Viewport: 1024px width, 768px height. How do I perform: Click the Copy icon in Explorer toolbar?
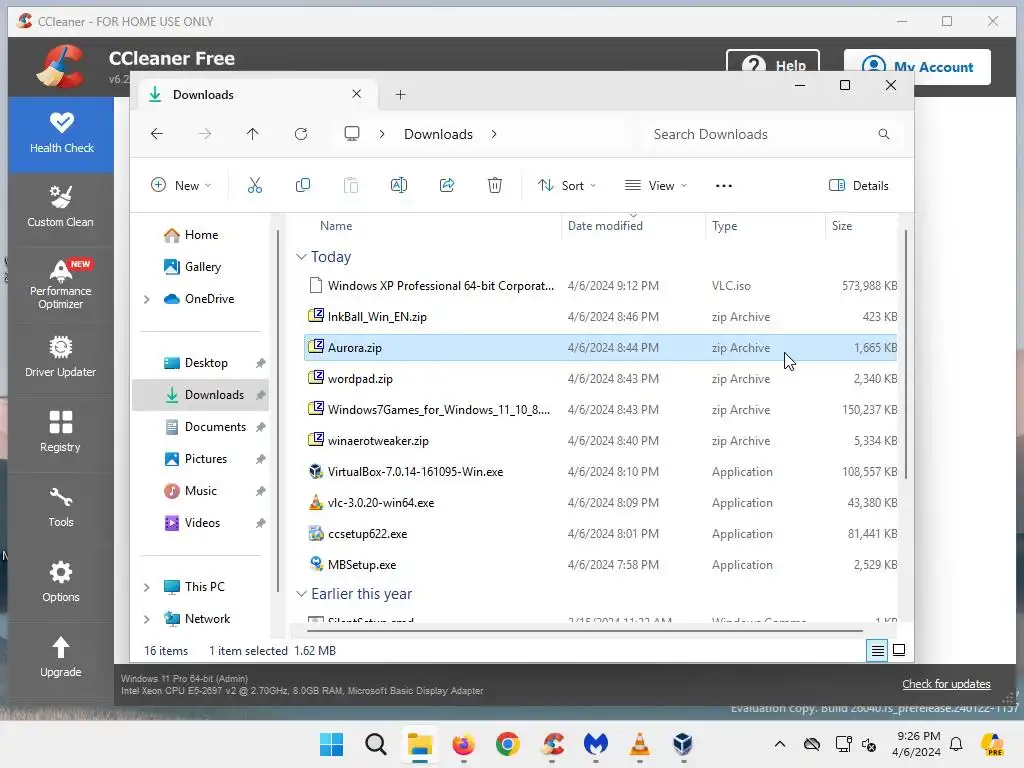tap(303, 185)
